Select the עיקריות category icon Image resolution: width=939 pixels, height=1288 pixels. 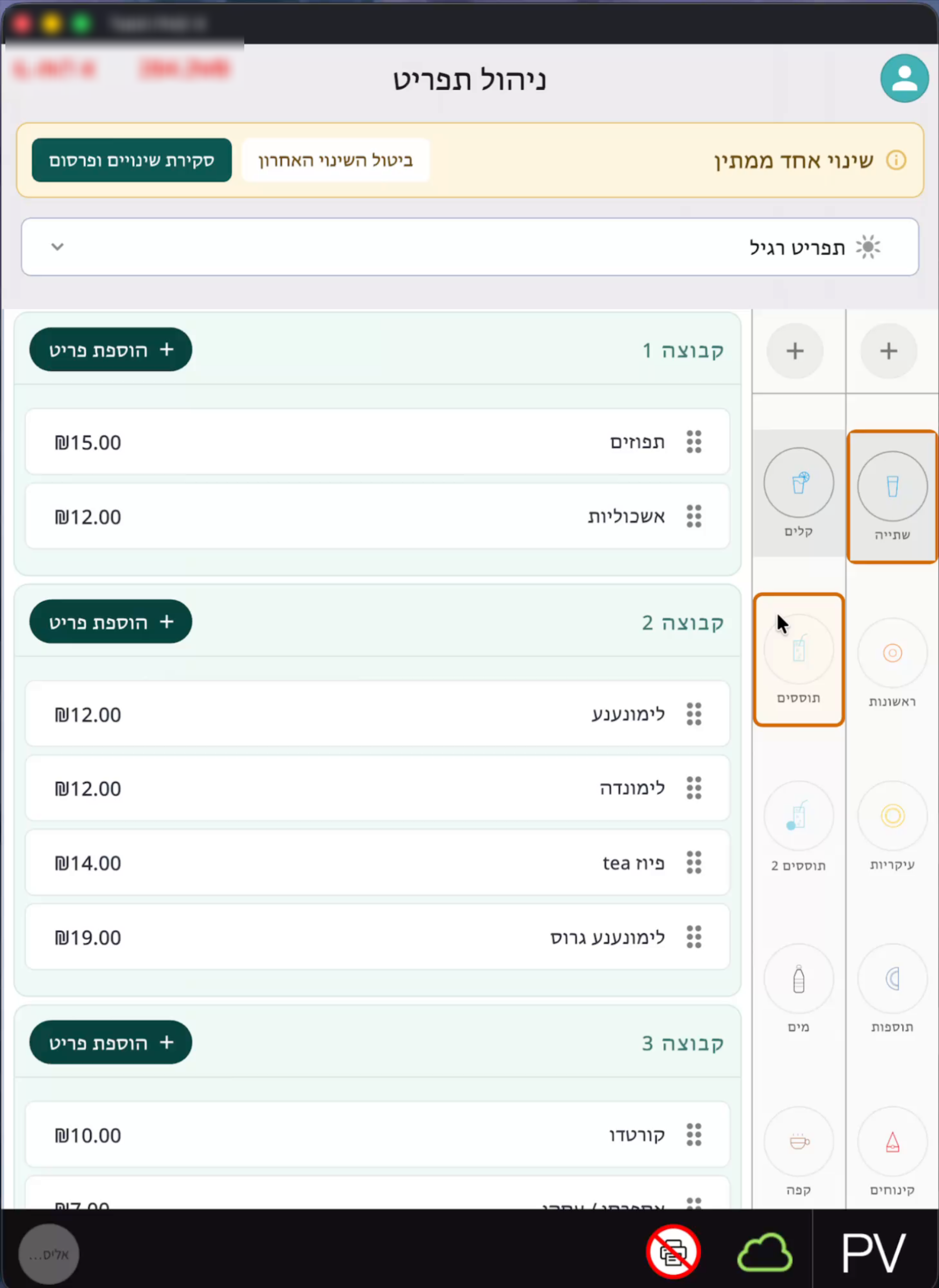[x=892, y=816]
